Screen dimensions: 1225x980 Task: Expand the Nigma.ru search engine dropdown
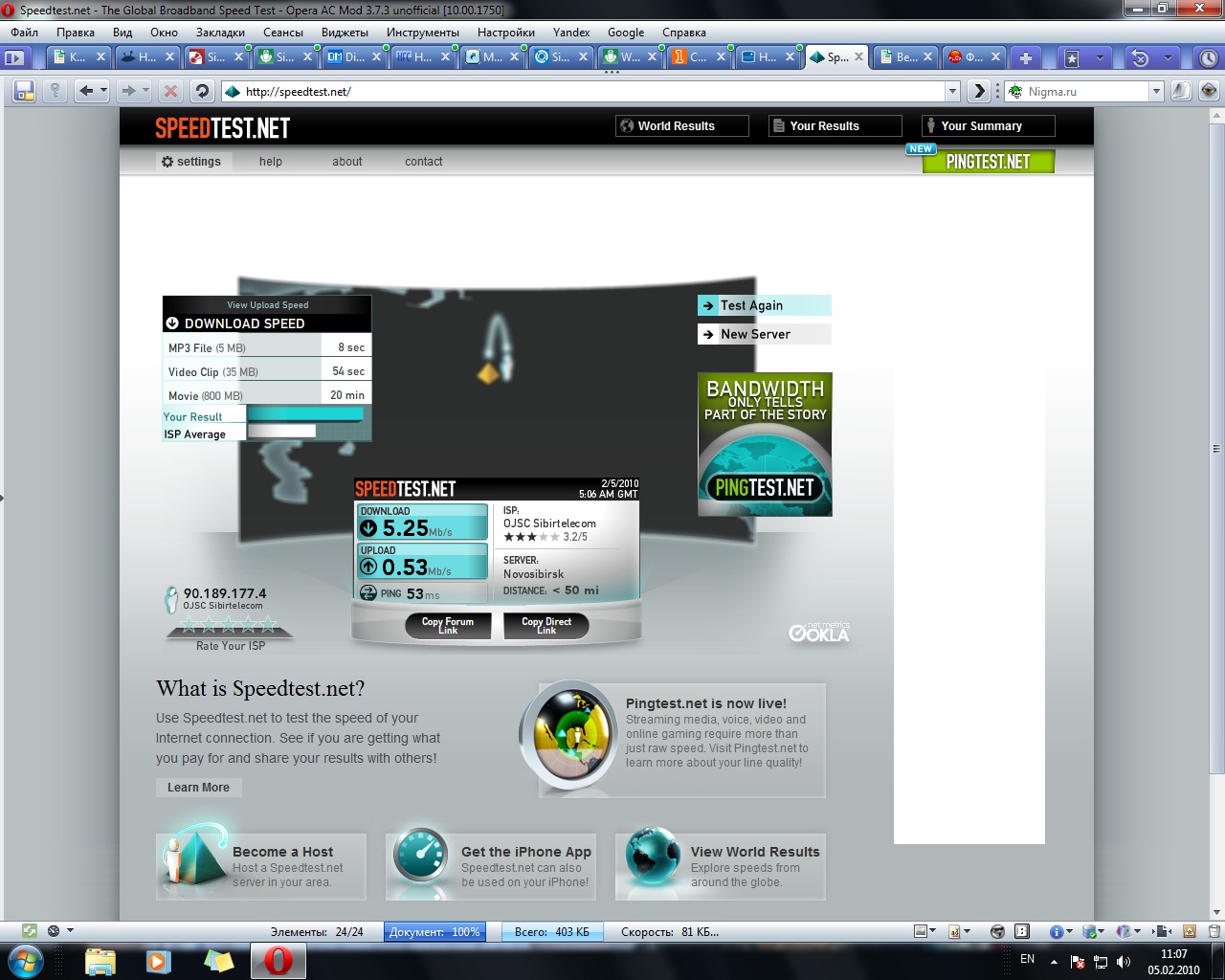(1156, 92)
